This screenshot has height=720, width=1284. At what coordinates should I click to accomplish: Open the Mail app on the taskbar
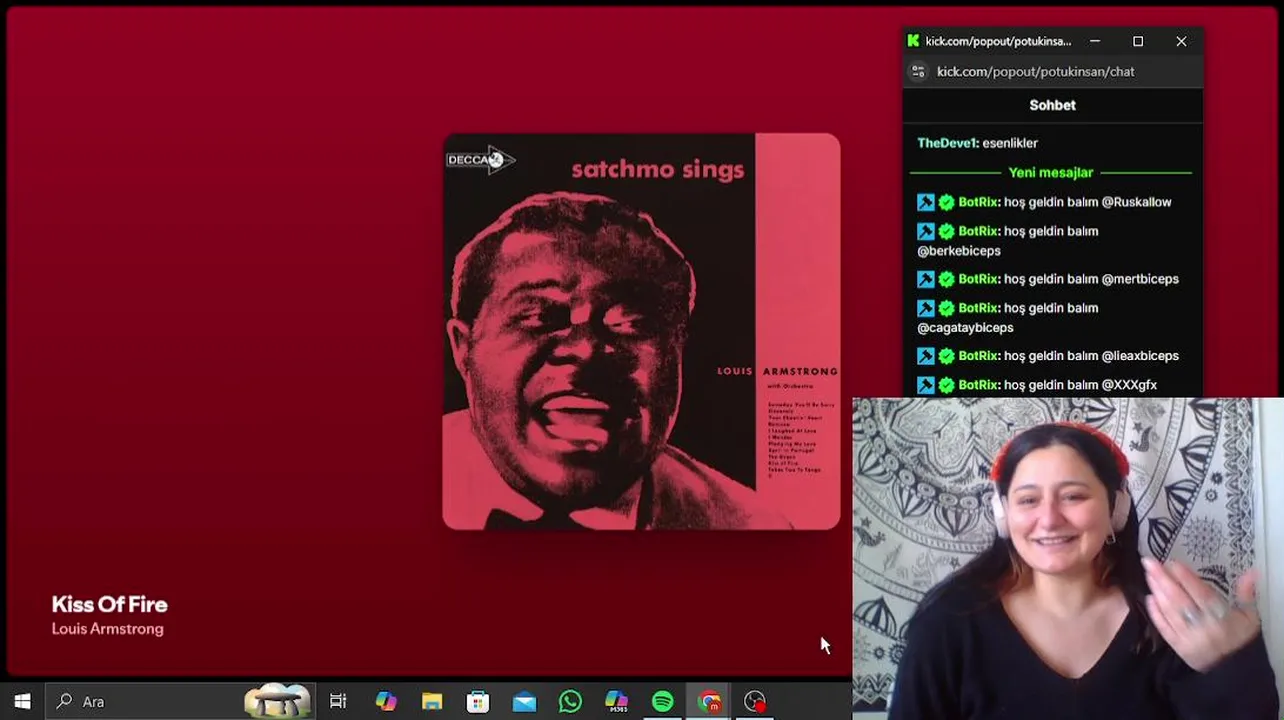(x=524, y=701)
